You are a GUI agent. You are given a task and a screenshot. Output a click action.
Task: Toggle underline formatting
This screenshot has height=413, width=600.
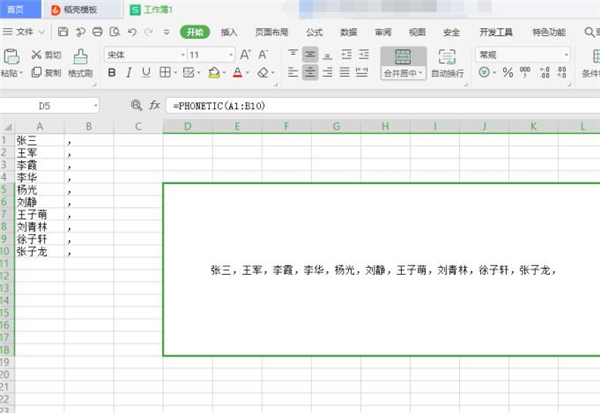[147, 73]
